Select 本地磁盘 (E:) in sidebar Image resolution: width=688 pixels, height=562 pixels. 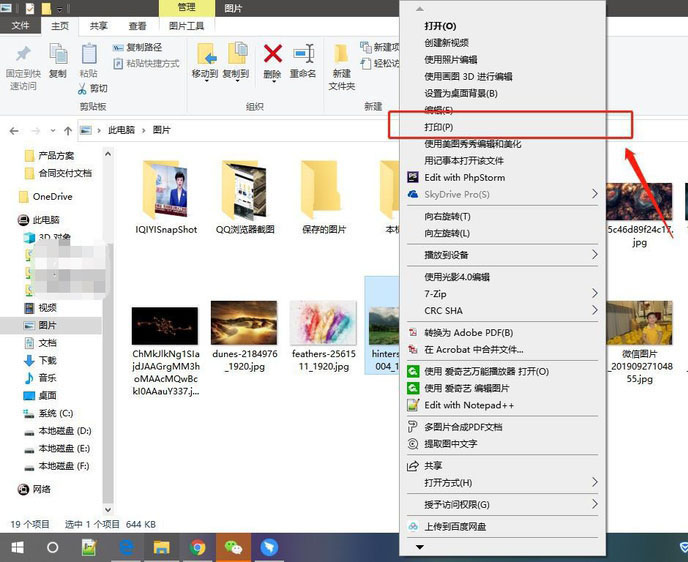[57, 448]
